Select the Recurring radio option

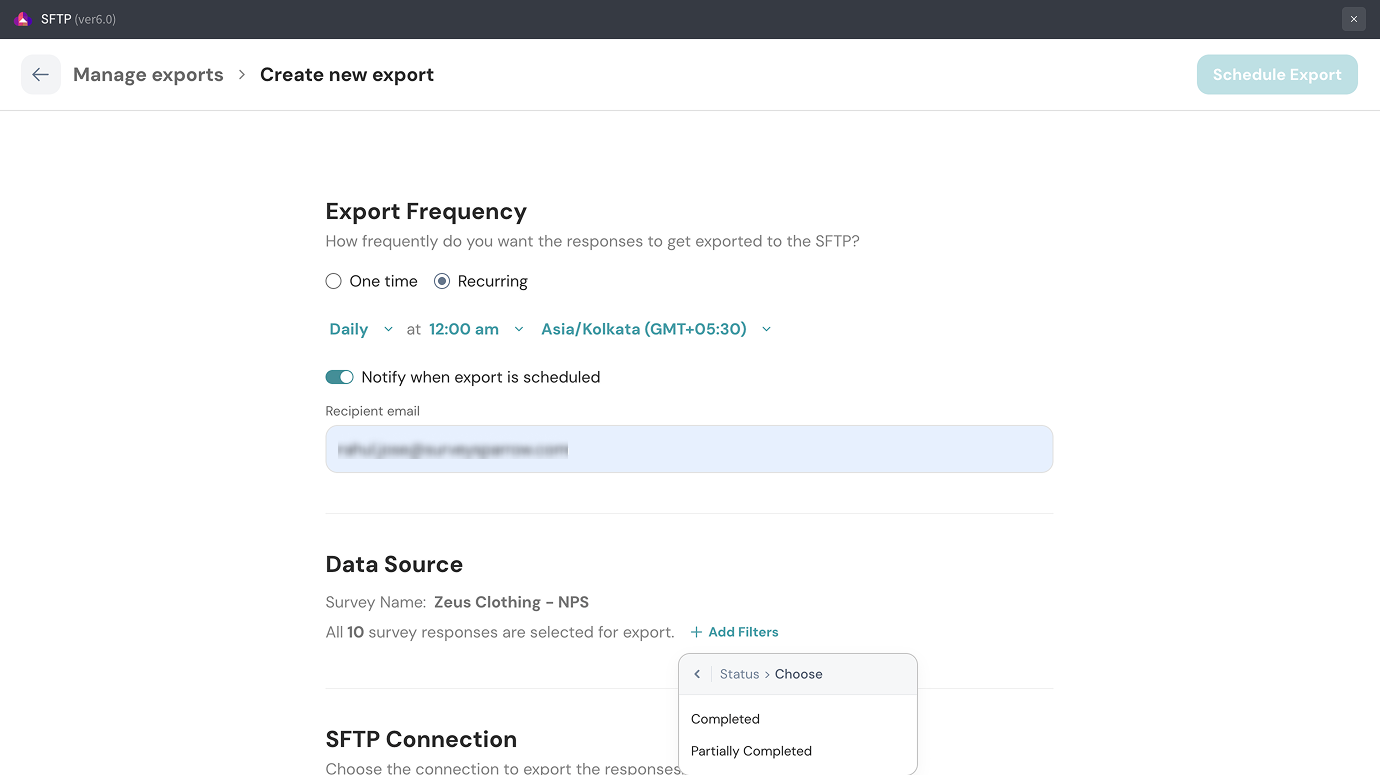(x=442, y=282)
